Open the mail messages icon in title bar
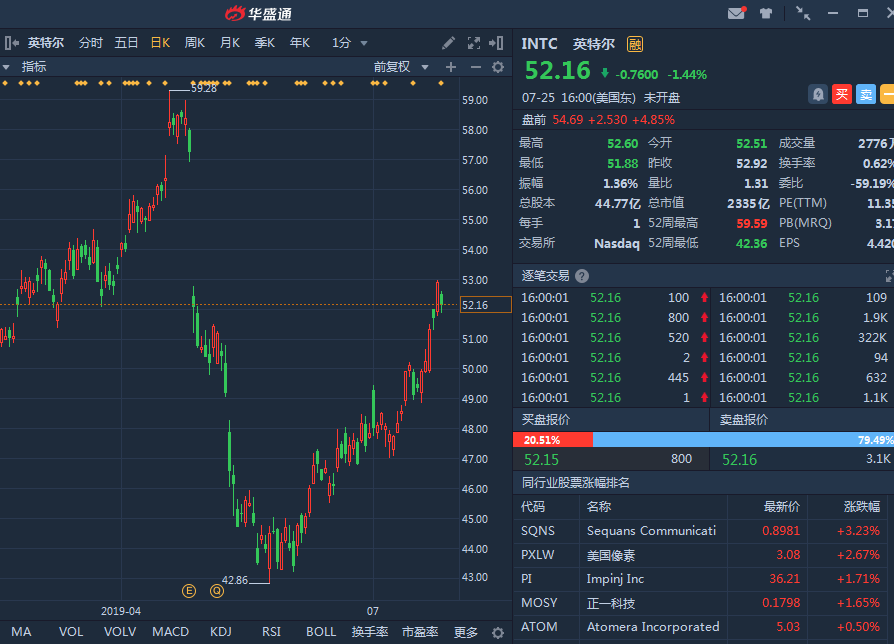The width and height of the screenshot is (894, 644). click(737, 13)
